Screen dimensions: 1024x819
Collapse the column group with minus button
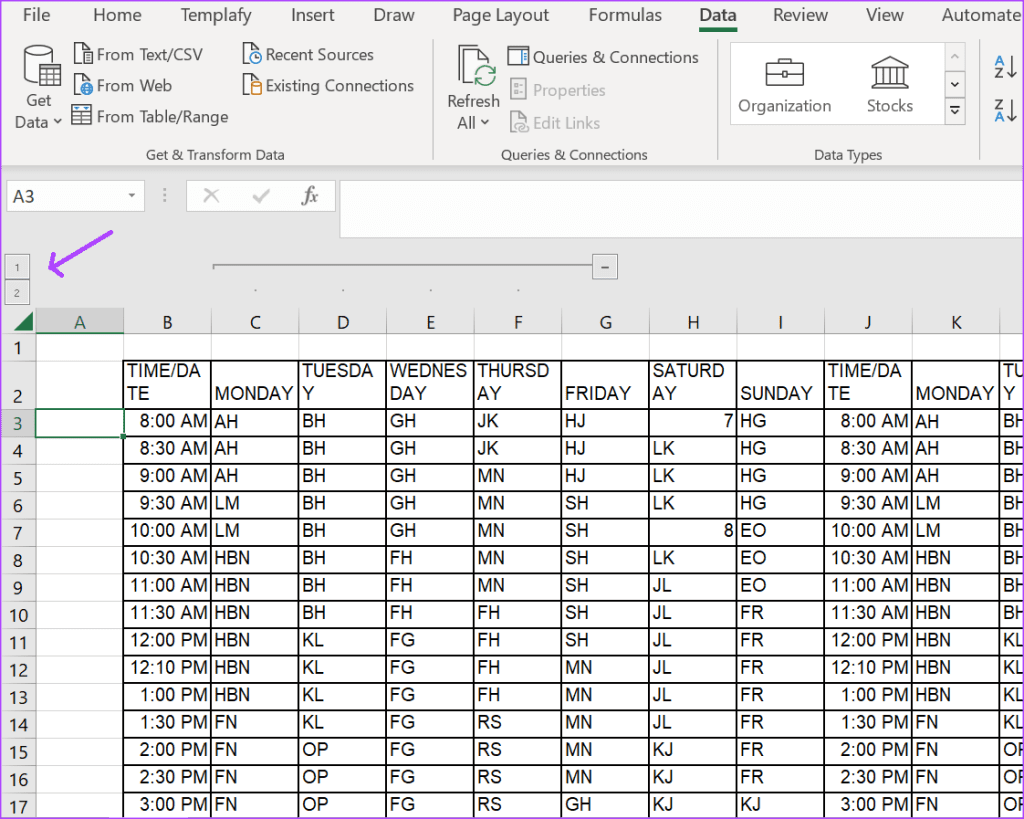click(x=604, y=266)
